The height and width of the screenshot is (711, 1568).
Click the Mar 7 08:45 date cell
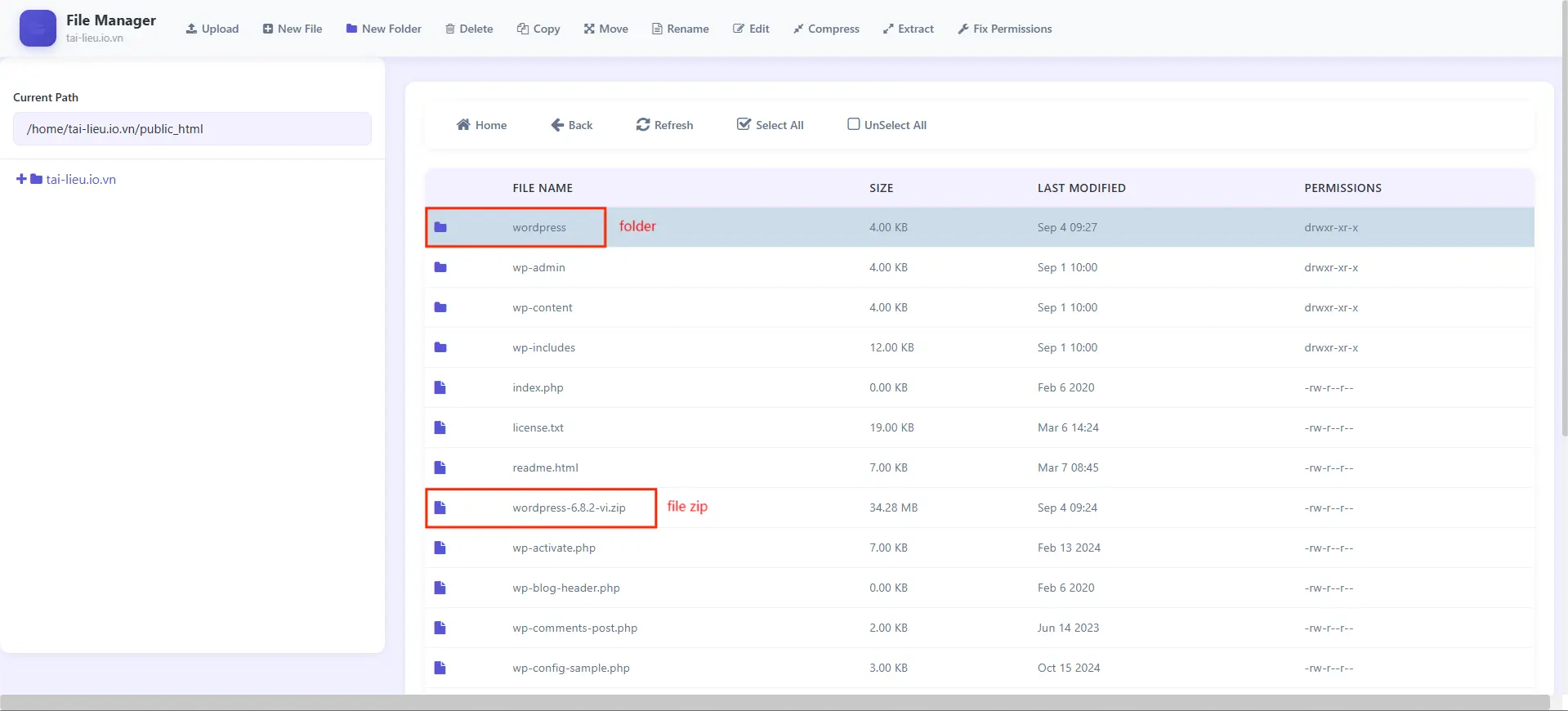1068,467
